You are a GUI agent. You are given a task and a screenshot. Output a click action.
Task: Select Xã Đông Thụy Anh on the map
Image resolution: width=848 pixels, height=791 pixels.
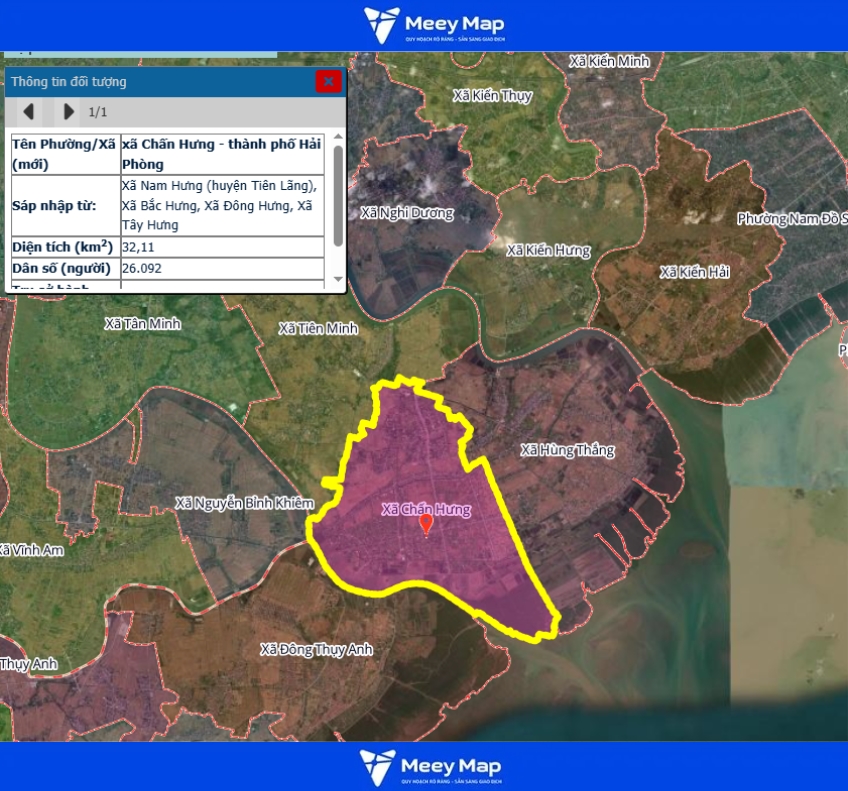click(316, 649)
